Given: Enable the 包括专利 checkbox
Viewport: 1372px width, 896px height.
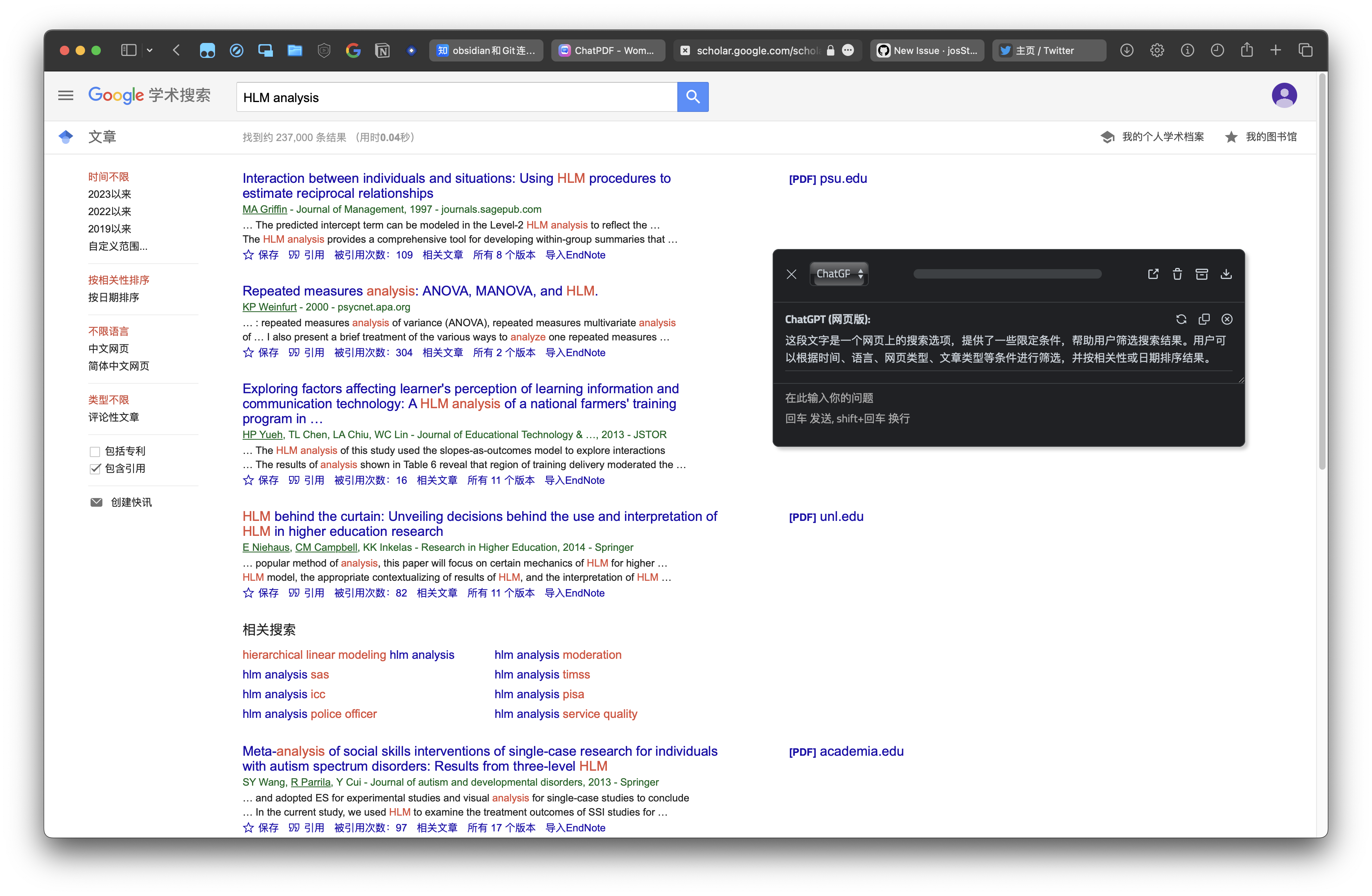Looking at the screenshot, I should (x=95, y=451).
